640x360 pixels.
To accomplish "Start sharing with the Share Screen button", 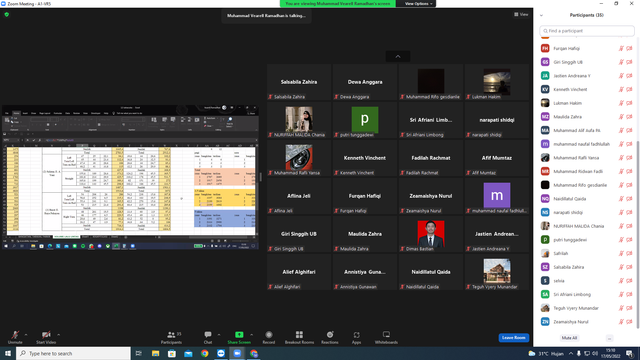I will click(x=239, y=338).
